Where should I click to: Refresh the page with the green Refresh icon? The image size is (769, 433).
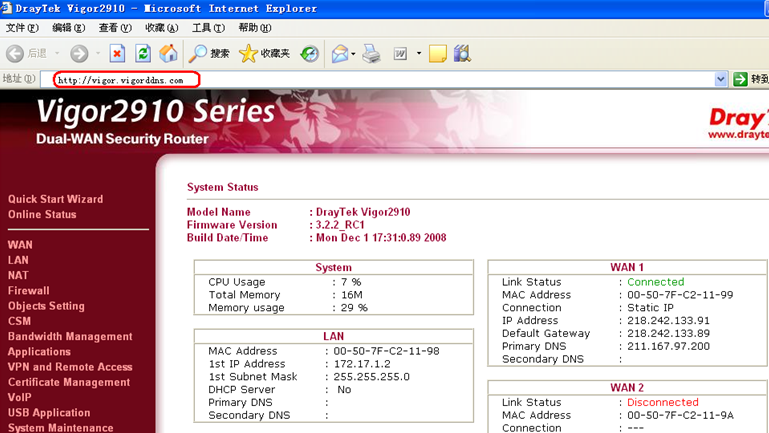point(143,54)
